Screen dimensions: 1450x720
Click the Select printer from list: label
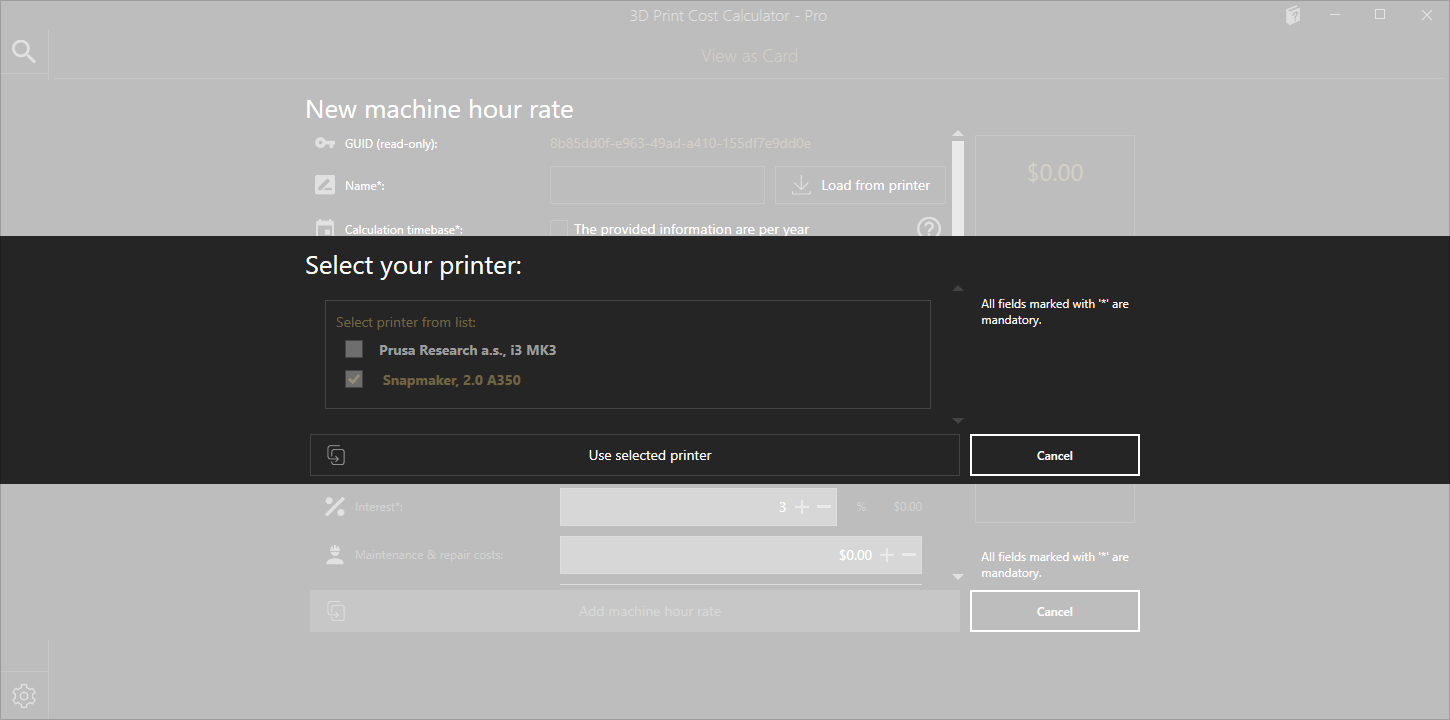click(x=406, y=322)
